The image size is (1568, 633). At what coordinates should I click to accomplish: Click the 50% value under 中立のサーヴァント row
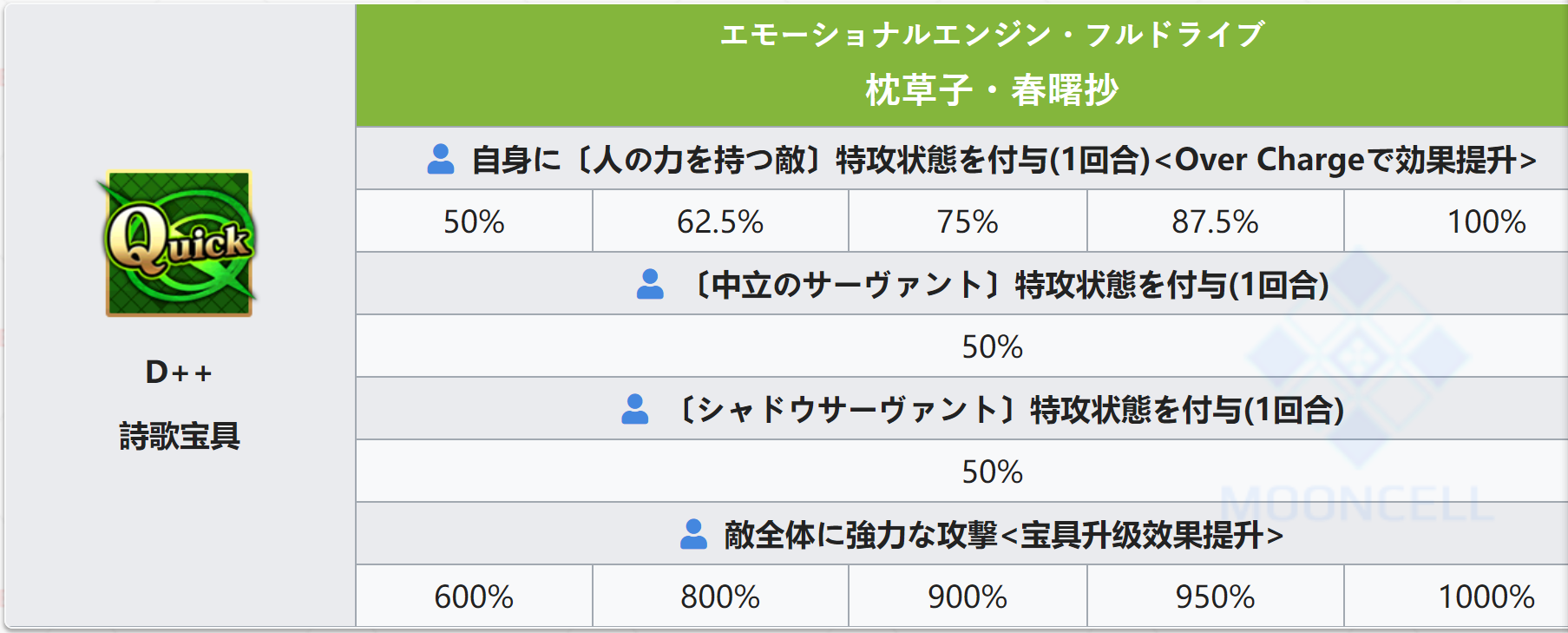click(992, 347)
